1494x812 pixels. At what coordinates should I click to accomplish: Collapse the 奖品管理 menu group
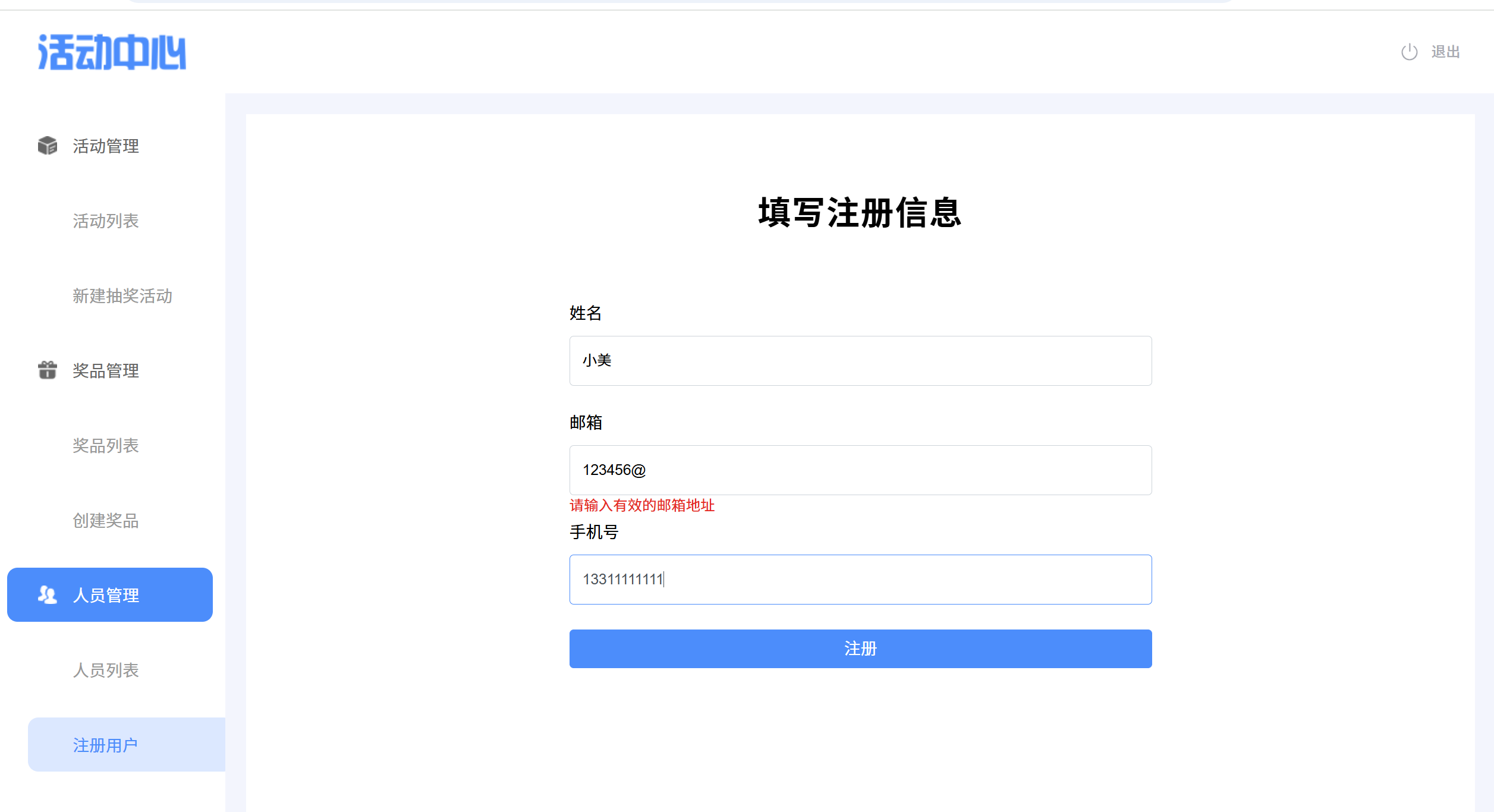tap(106, 371)
